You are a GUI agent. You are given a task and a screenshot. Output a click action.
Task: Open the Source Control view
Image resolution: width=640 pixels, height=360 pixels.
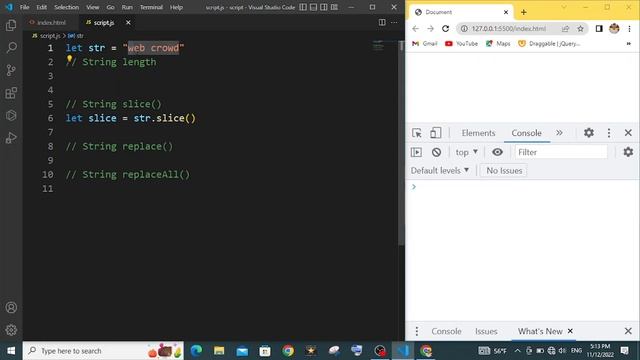11,70
